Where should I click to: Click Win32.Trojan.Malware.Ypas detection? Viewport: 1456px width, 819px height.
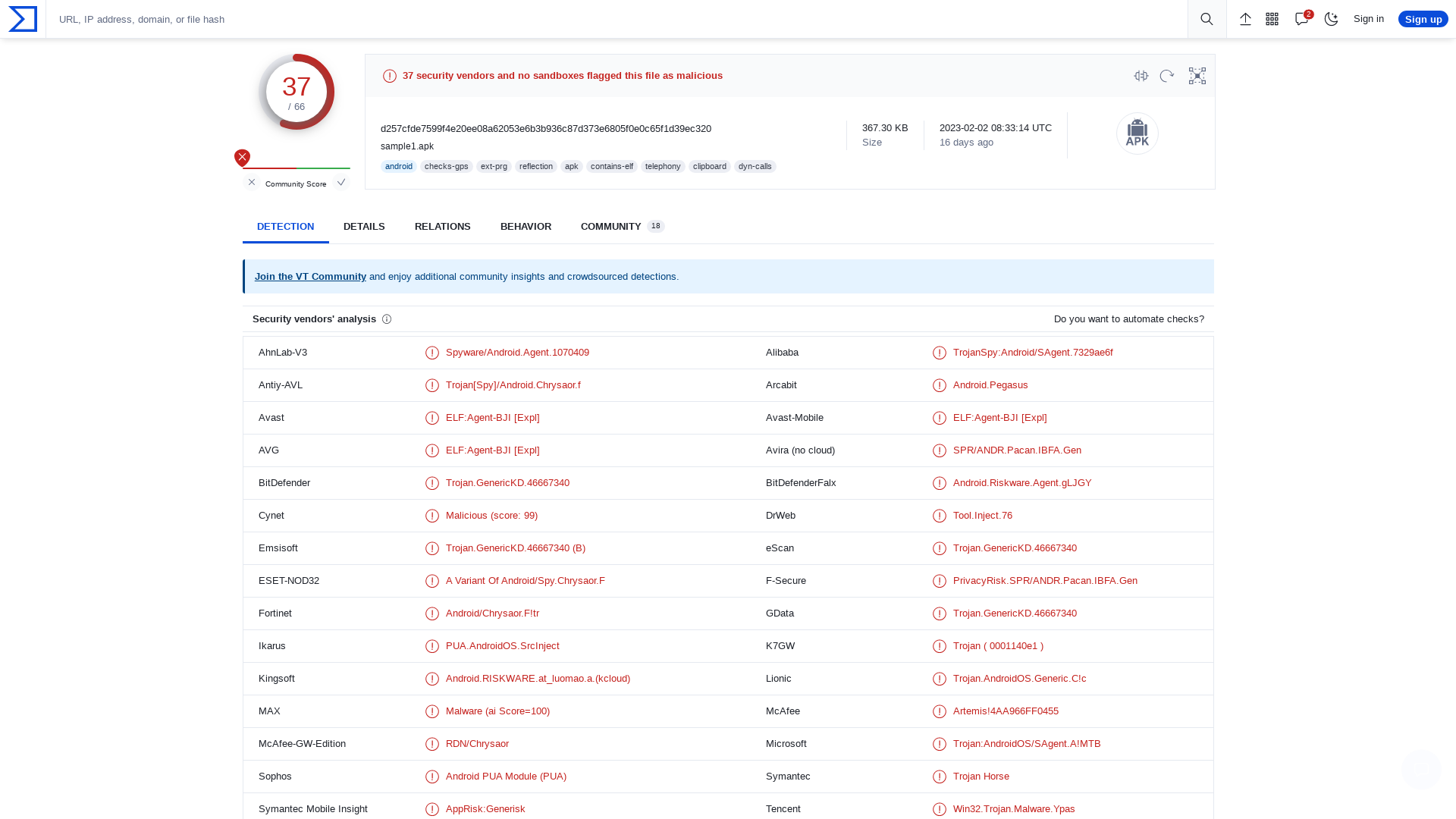pyautogui.click(x=1014, y=809)
